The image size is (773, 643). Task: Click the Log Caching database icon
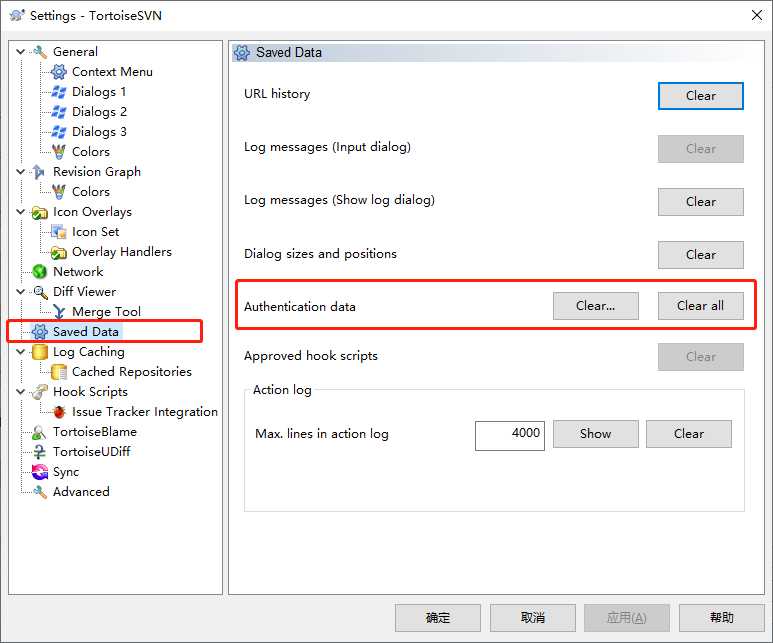(x=39, y=352)
